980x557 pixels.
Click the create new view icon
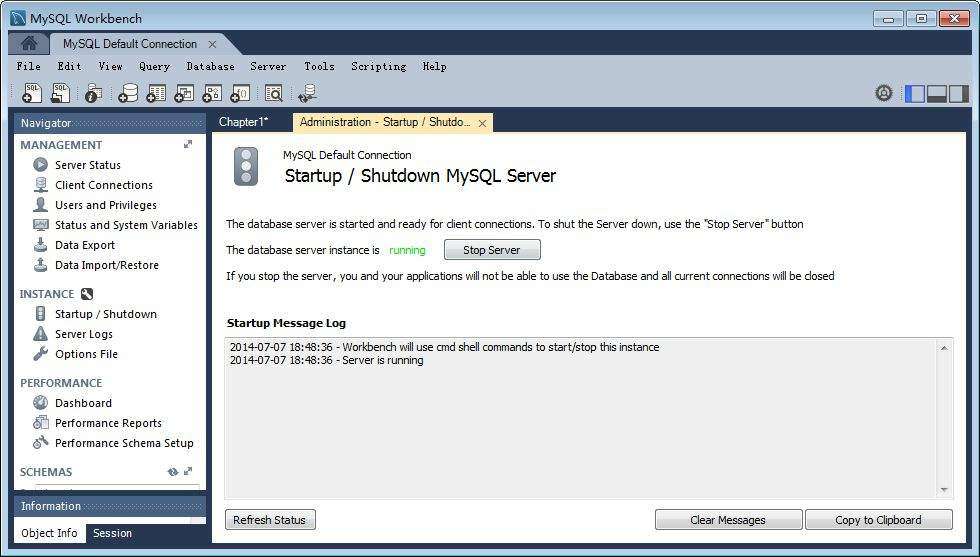click(184, 93)
